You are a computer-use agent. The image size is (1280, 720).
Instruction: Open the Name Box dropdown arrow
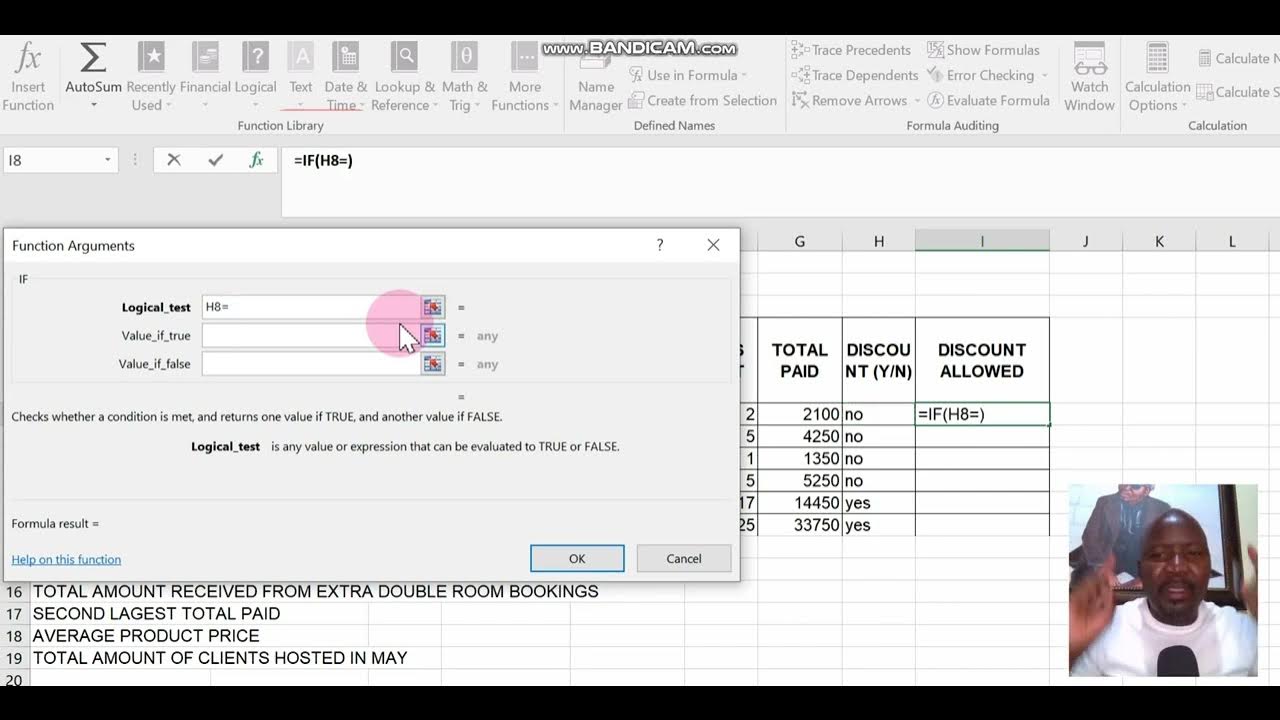click(107, 160)
